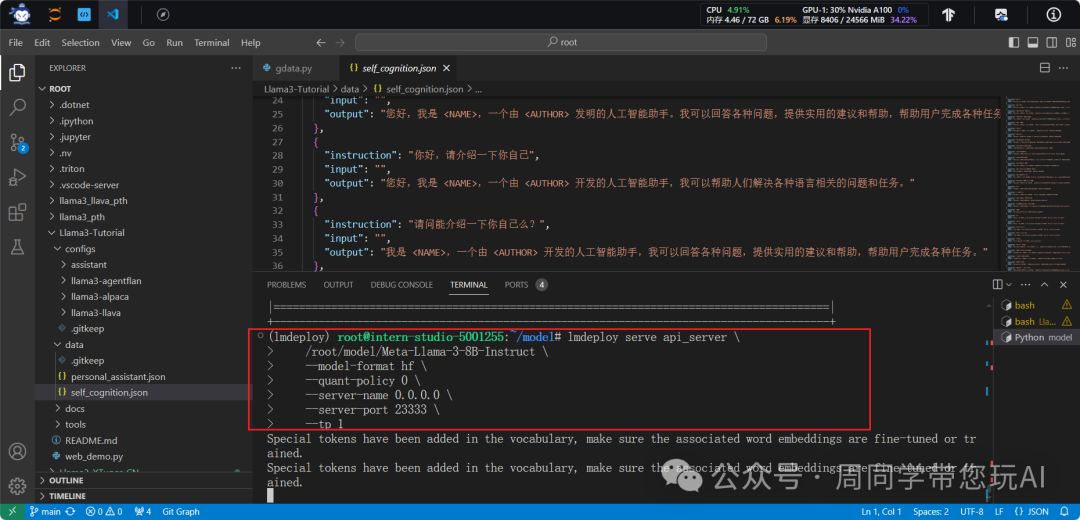Switch to the blue code terminal icon
This screenshot has height=520, width=1080.
(84, 14)
